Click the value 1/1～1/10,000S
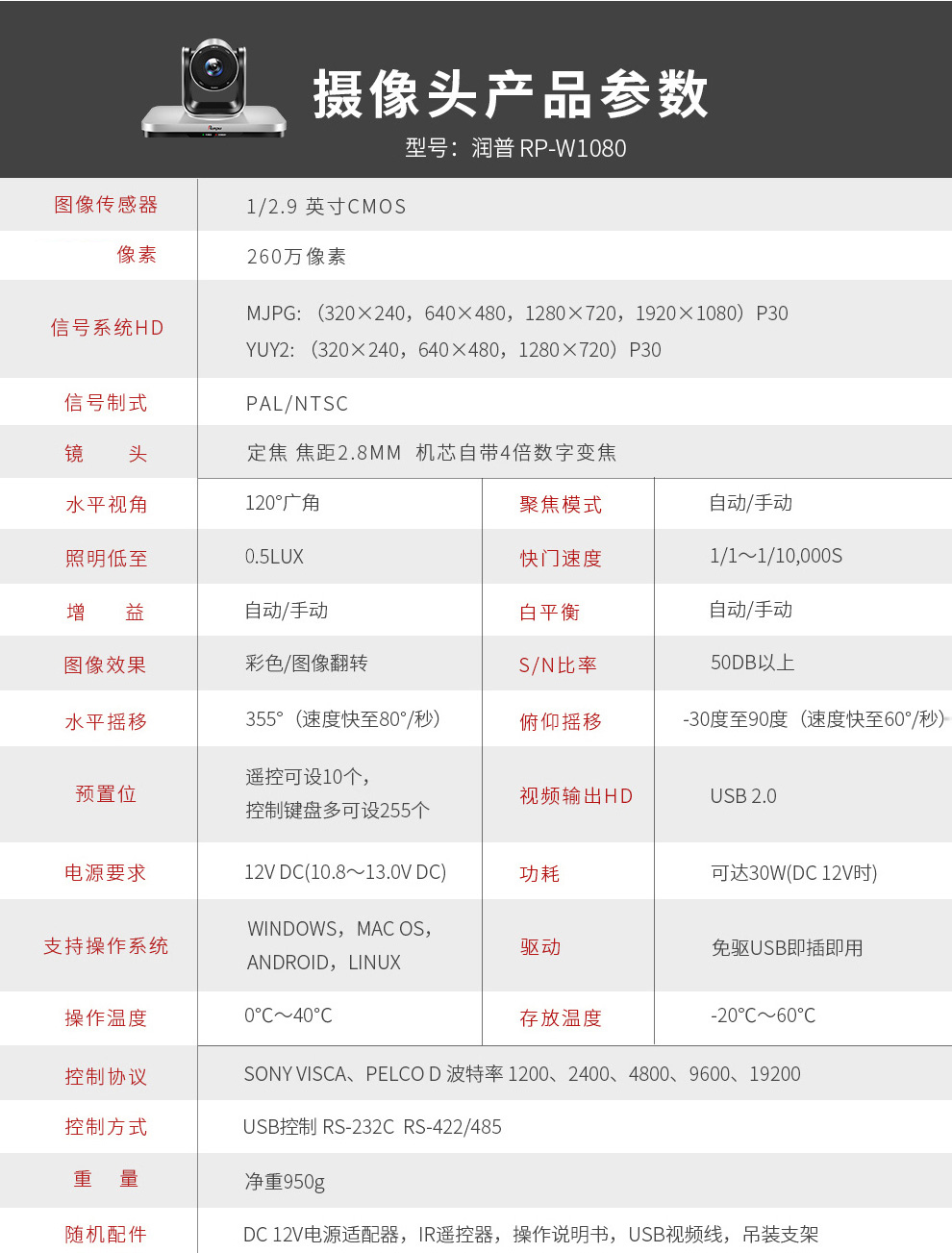Screen dimensions: 952x1253 pos(776,556)
